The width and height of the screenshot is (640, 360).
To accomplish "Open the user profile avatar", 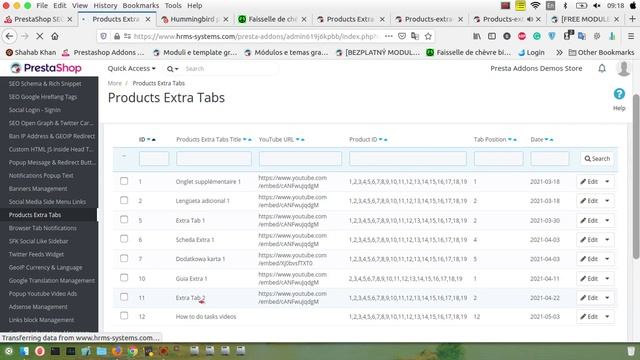I will [623, 69].
